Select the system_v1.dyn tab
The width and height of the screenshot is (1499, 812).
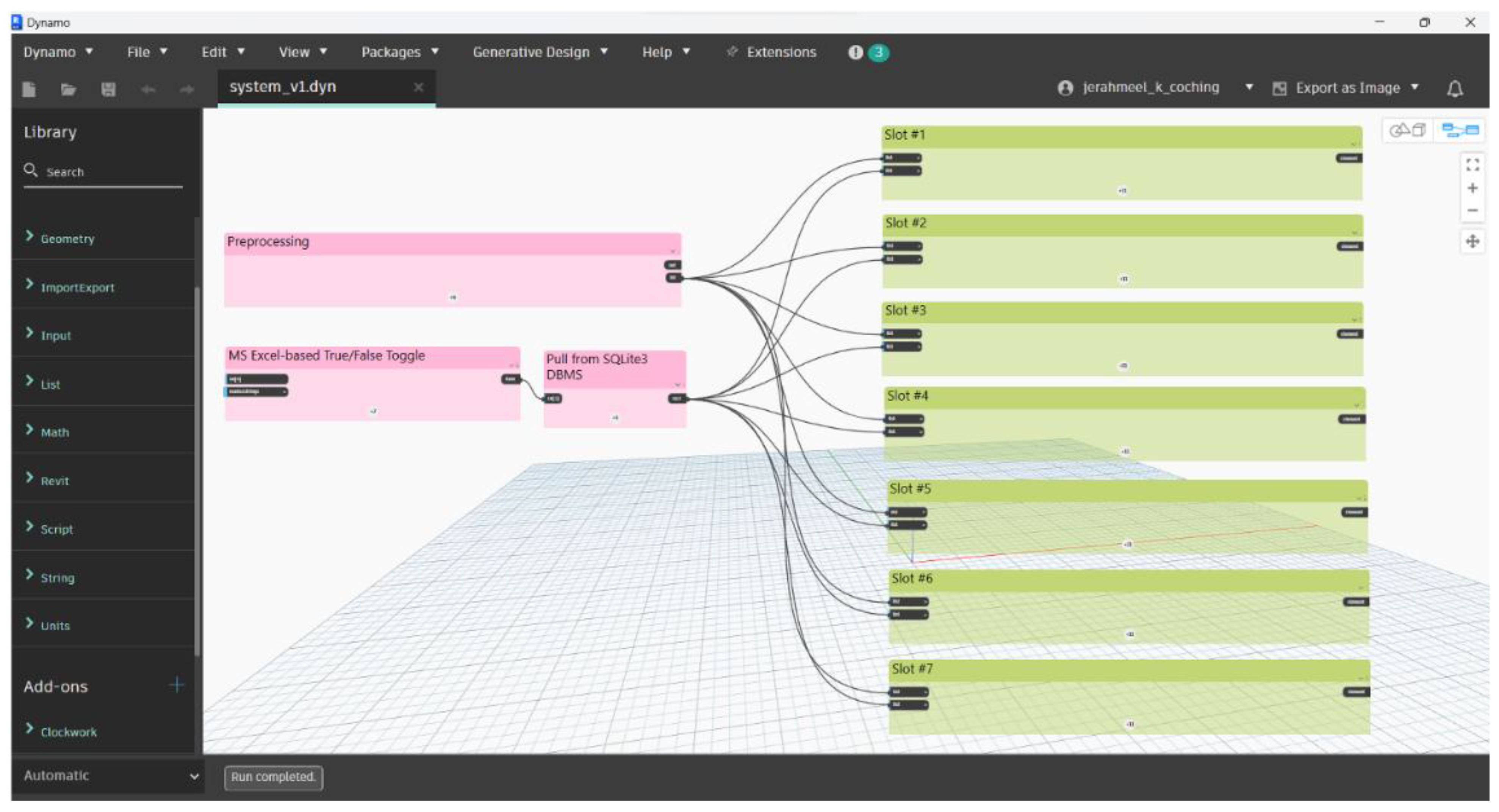(x=283, y=87)
